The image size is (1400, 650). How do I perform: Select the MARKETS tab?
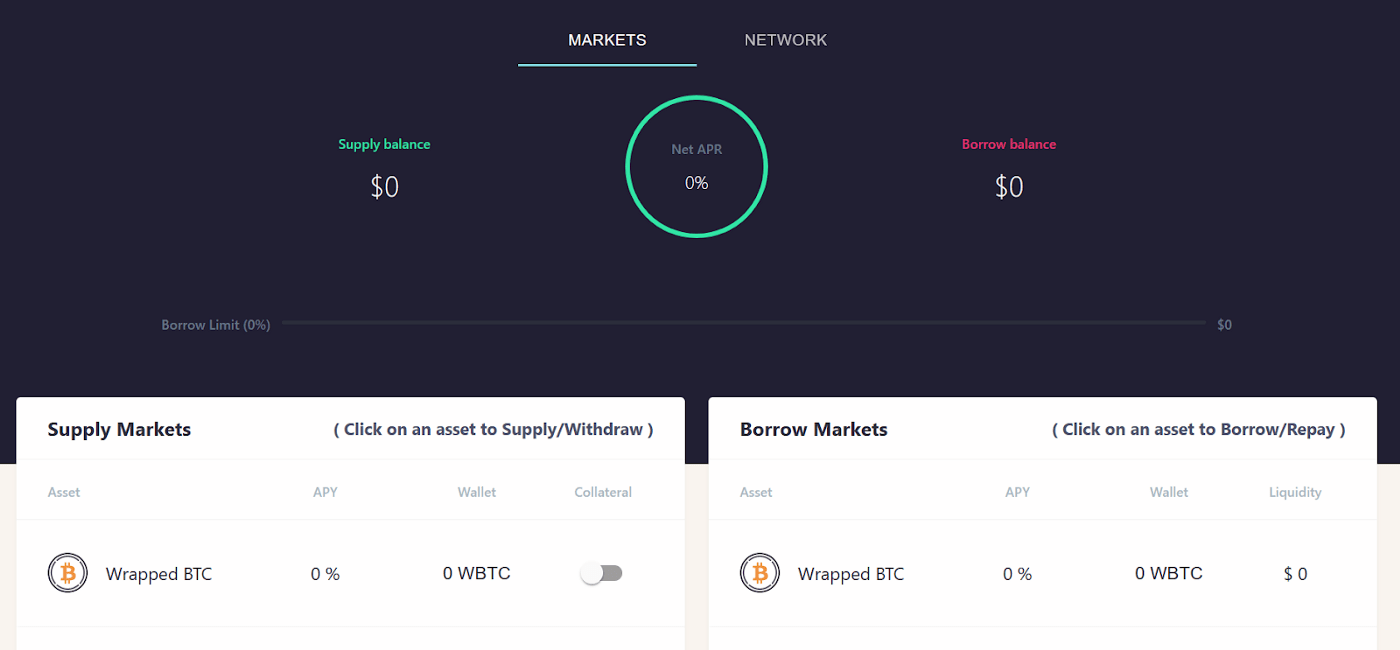point(607,40)
